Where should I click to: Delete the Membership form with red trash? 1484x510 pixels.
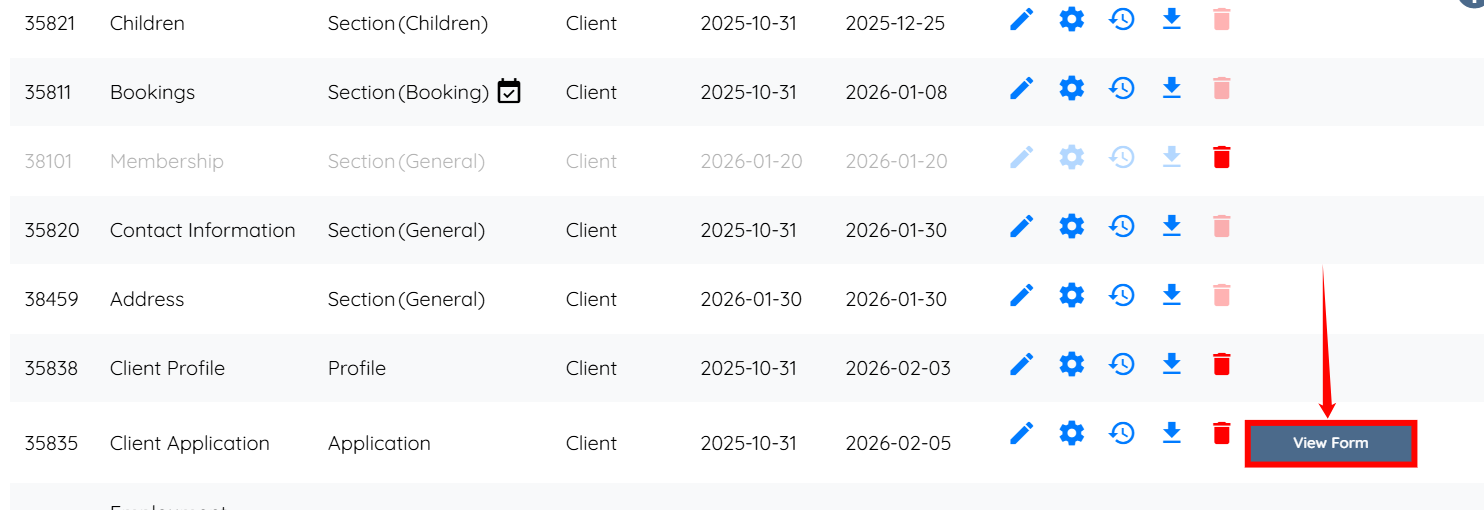[x=1221, y=157]
